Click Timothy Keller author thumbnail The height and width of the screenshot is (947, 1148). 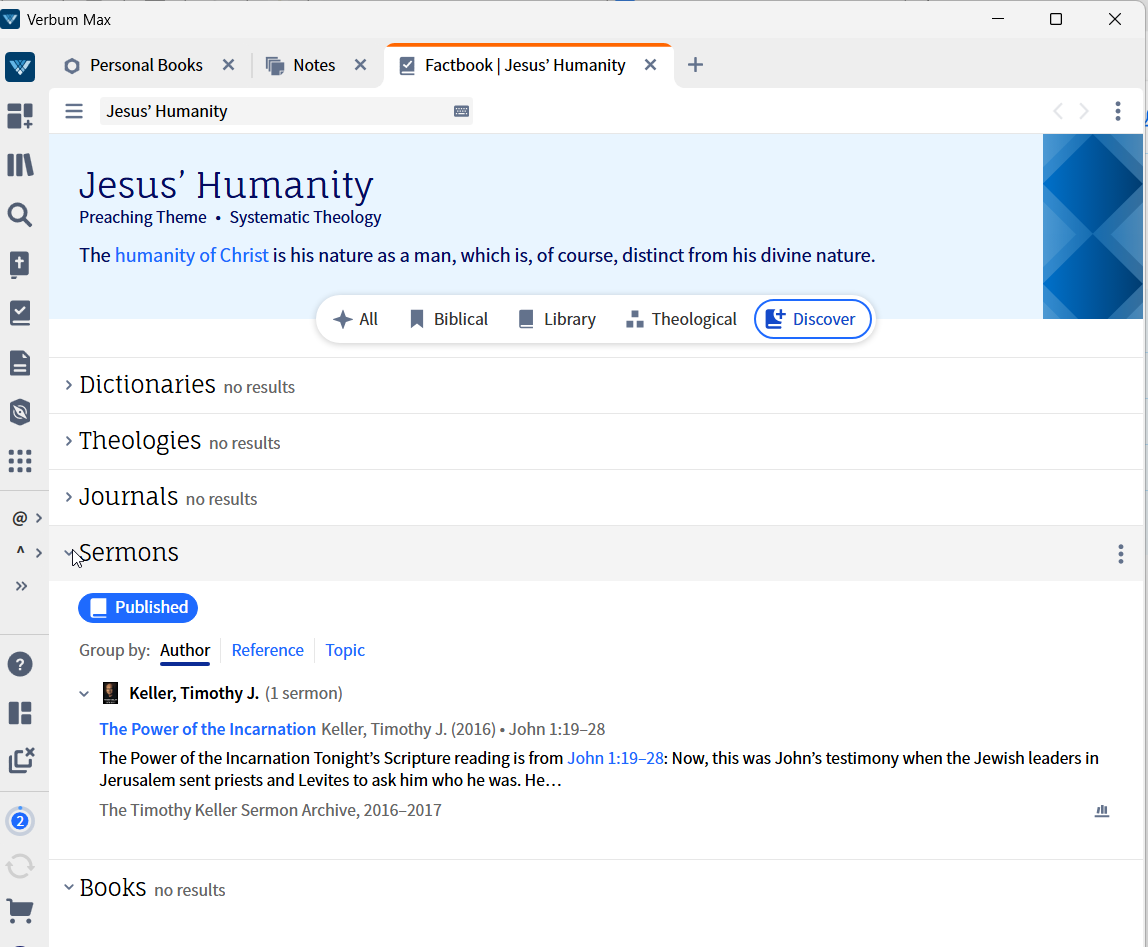pos(111,693)
